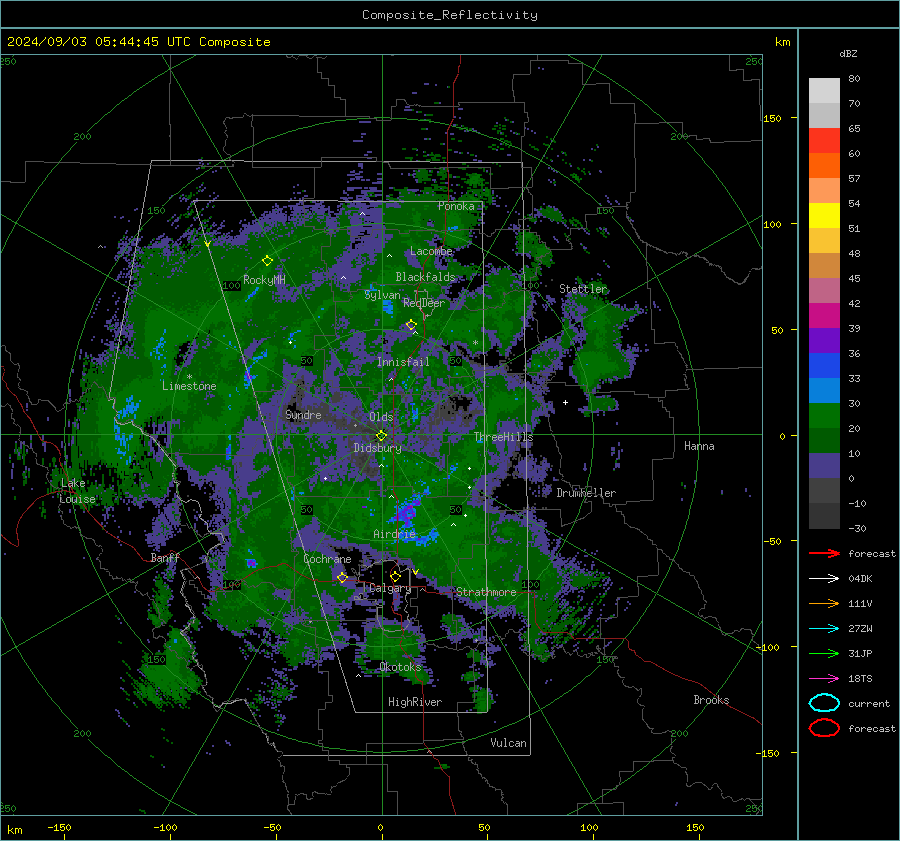Click white plus marker east of ThreeHills

click(565, 402)
